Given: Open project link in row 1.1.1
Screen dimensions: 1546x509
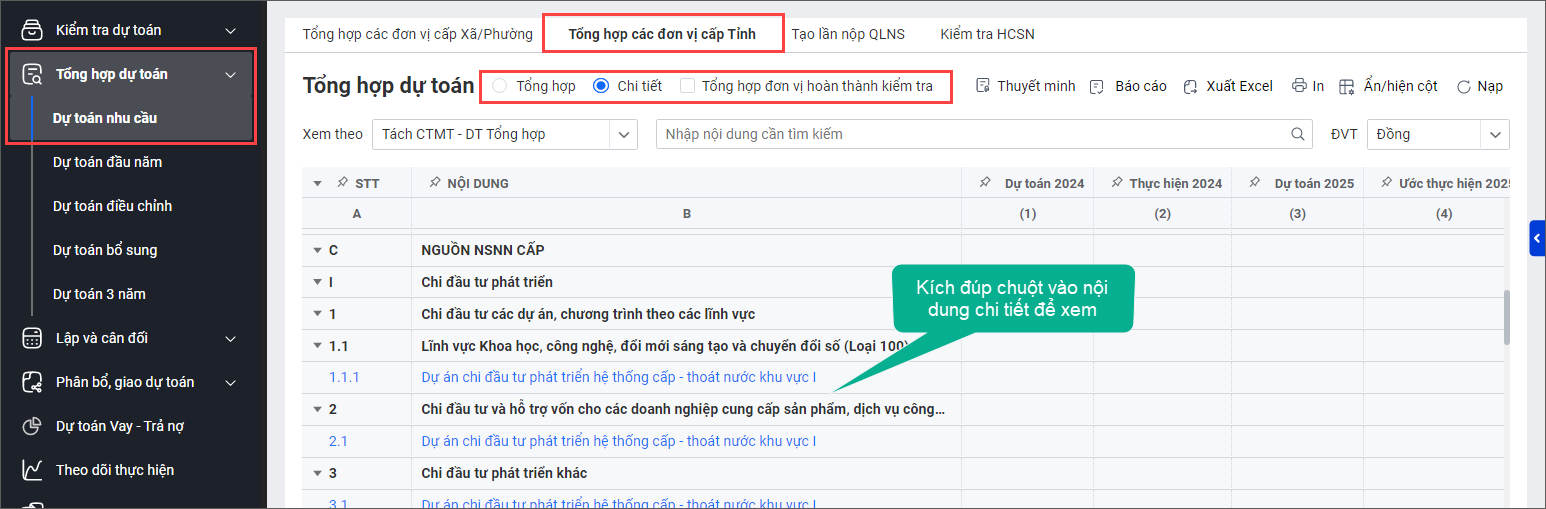Looking at the screenshot, I should (x=618, y=378).
